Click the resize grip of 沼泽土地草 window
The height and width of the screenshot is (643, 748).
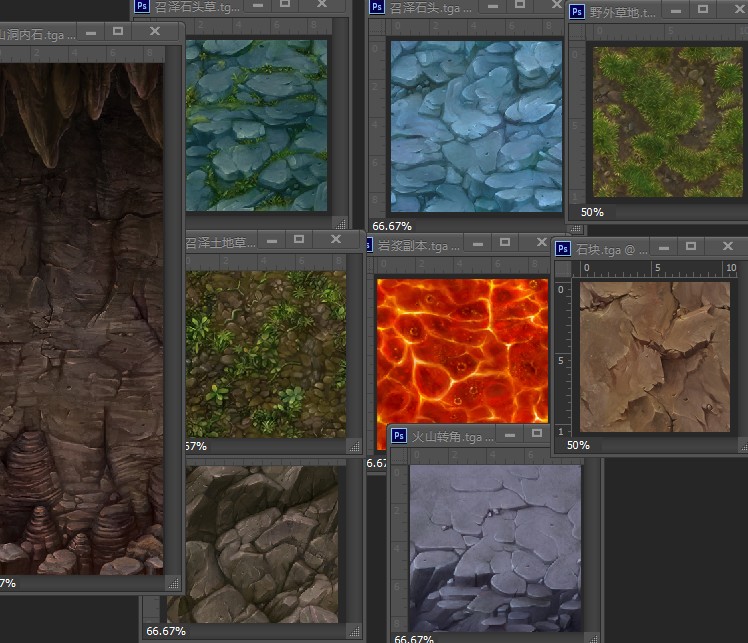tap(354, 446)
